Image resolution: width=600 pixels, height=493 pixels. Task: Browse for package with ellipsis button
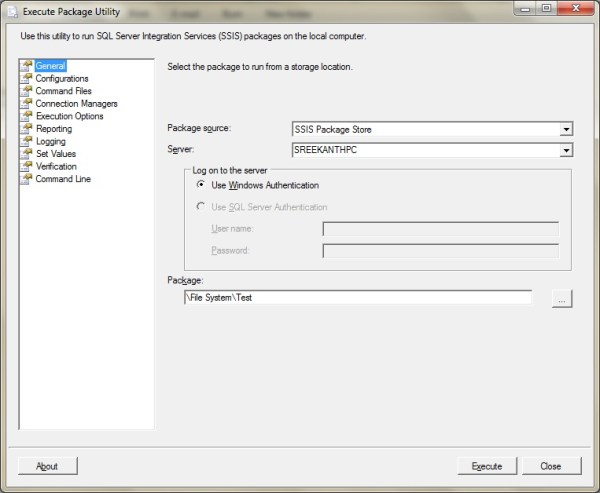[x=562, y=298]
